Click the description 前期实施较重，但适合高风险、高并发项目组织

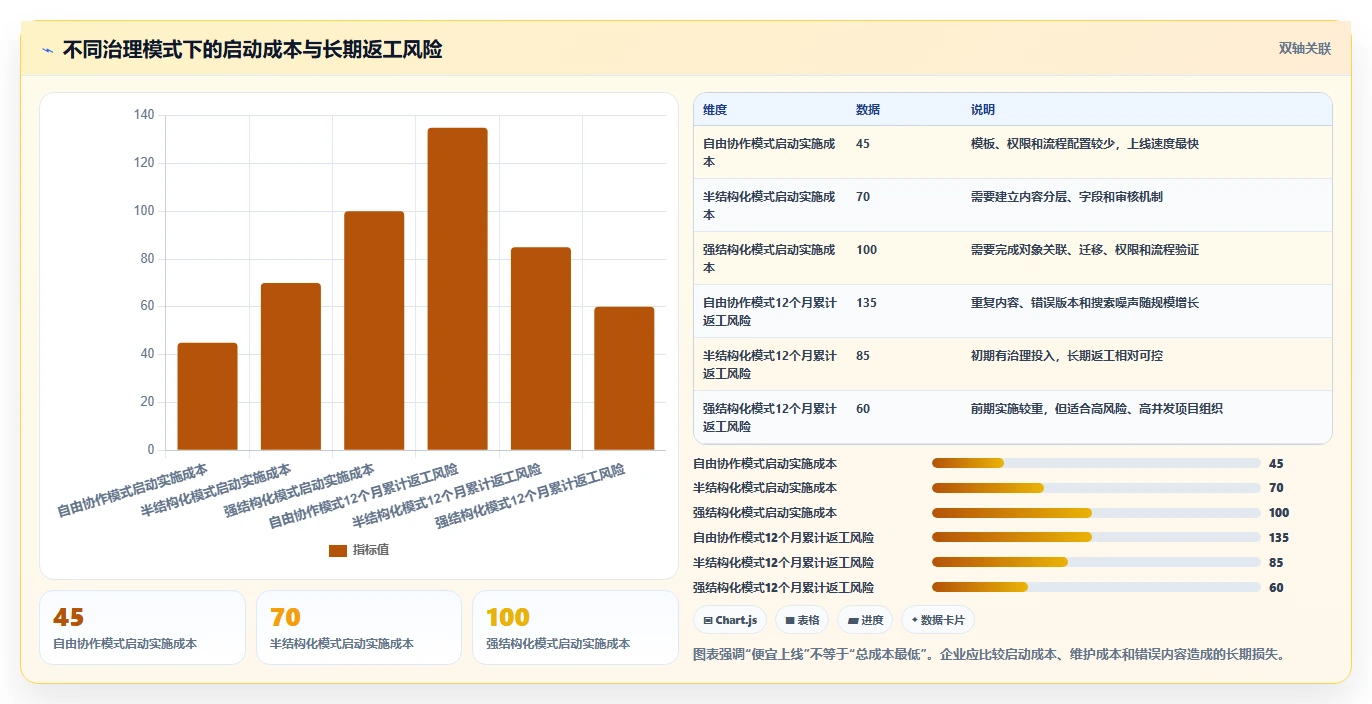tap(1096, 408)
